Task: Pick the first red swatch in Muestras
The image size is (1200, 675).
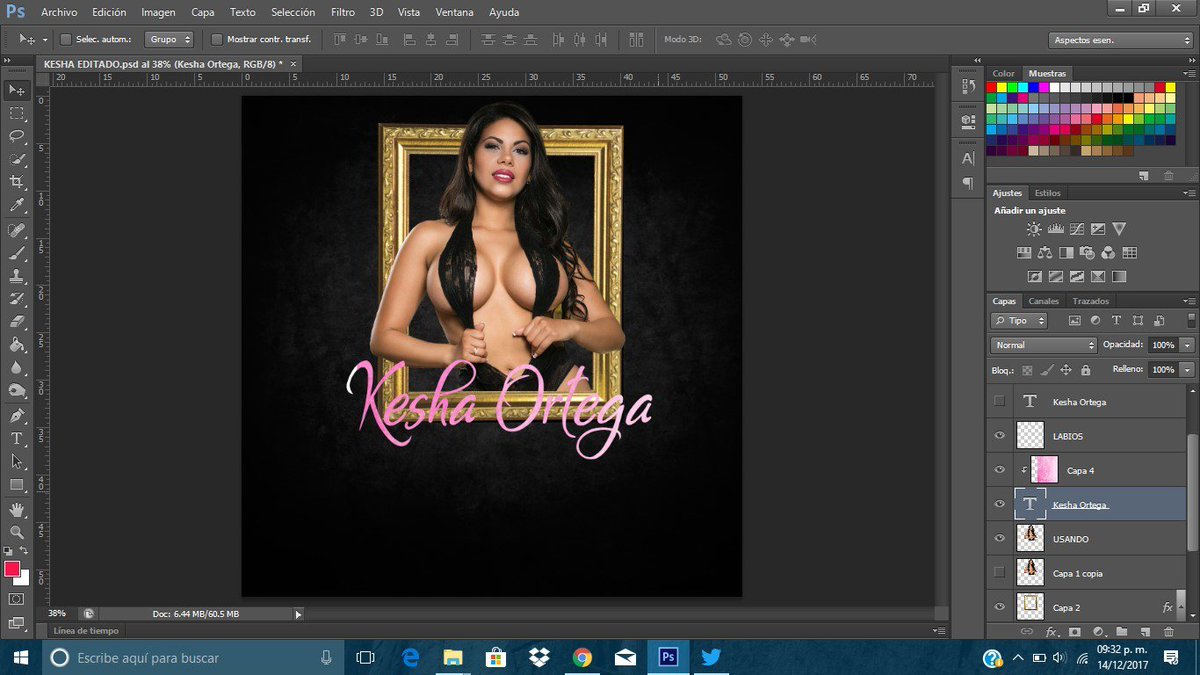Action: point(992,87)
